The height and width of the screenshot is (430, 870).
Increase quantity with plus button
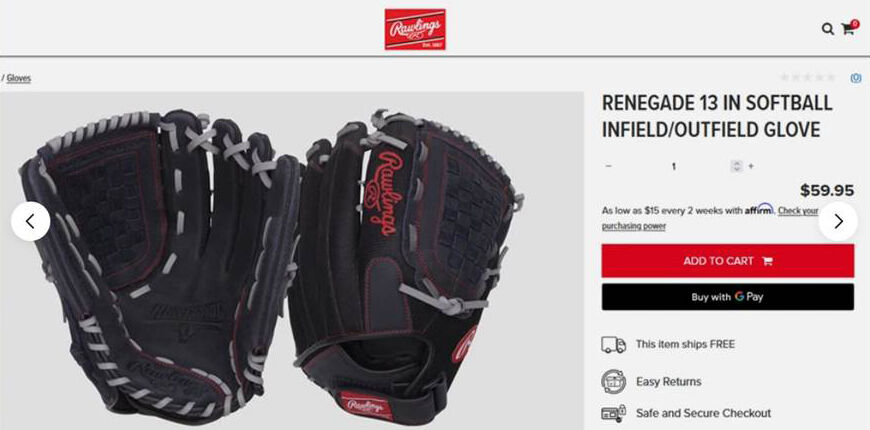coord(751,166)
